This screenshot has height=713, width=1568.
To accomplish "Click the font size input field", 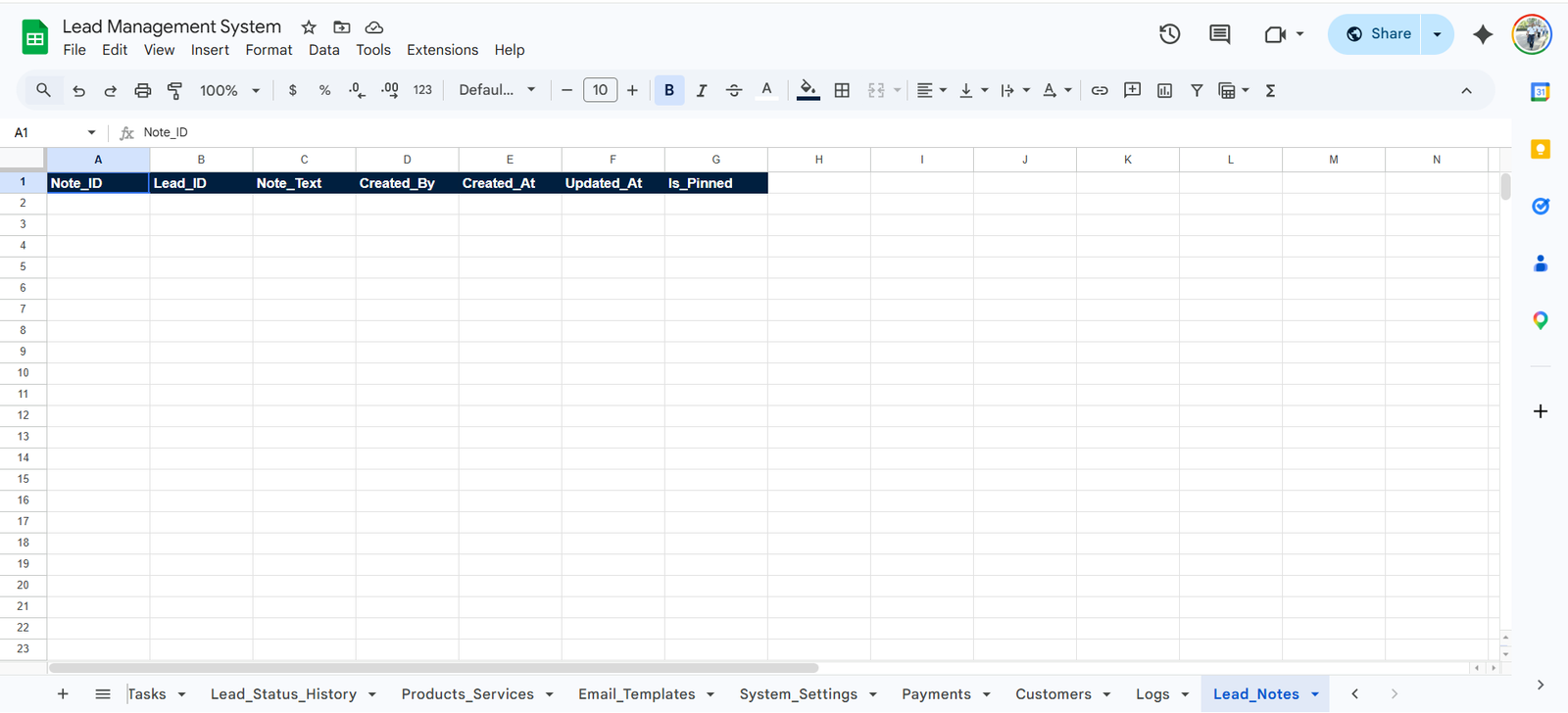I will click(600, 90).
